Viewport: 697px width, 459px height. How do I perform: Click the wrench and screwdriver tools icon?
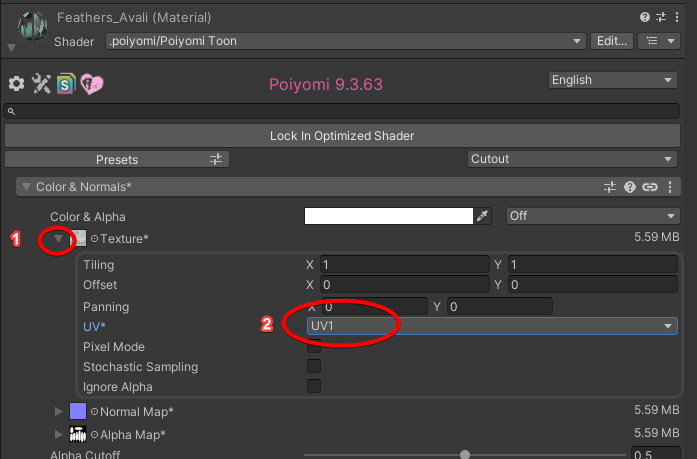point(41,84)
